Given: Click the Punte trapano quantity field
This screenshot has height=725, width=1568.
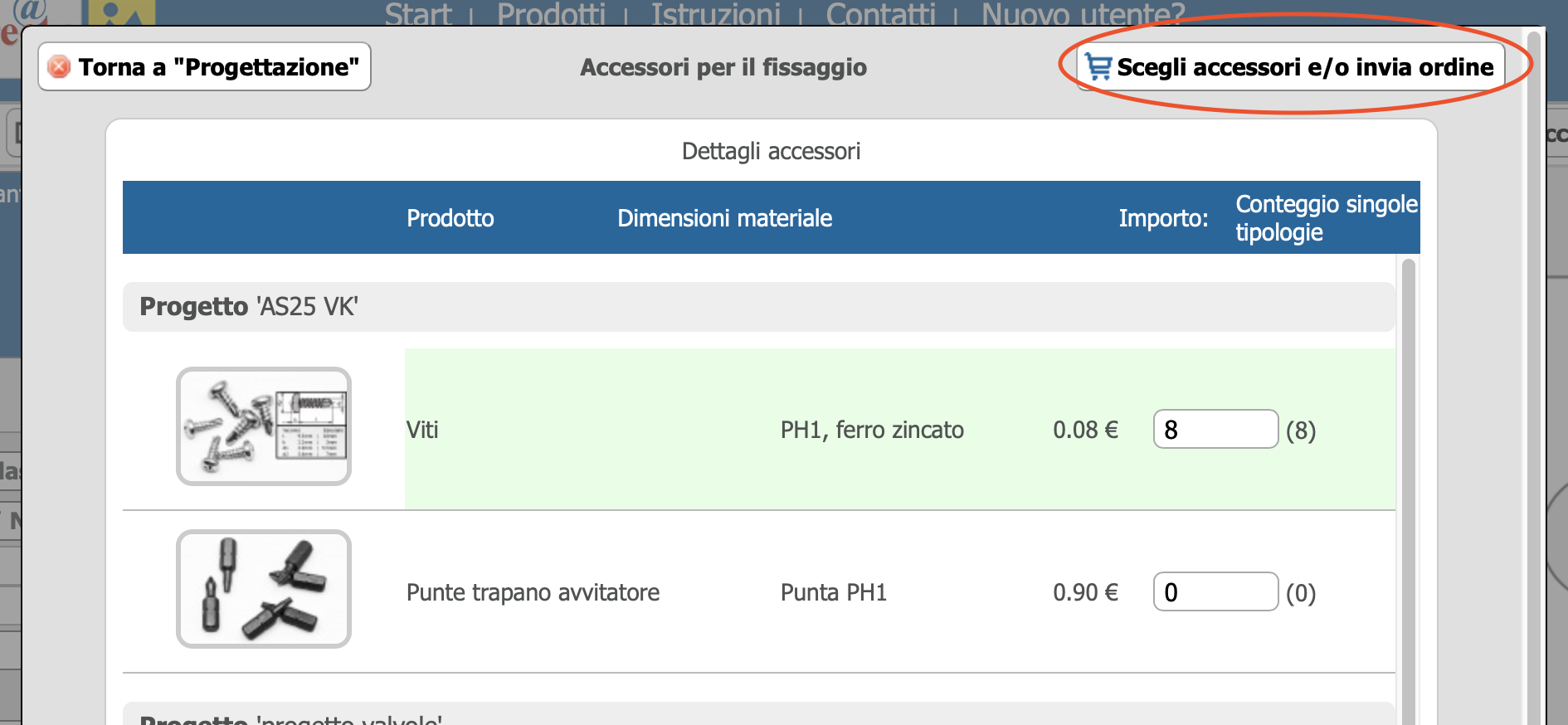Looking at the screenshot, I should coord(1215,592).
